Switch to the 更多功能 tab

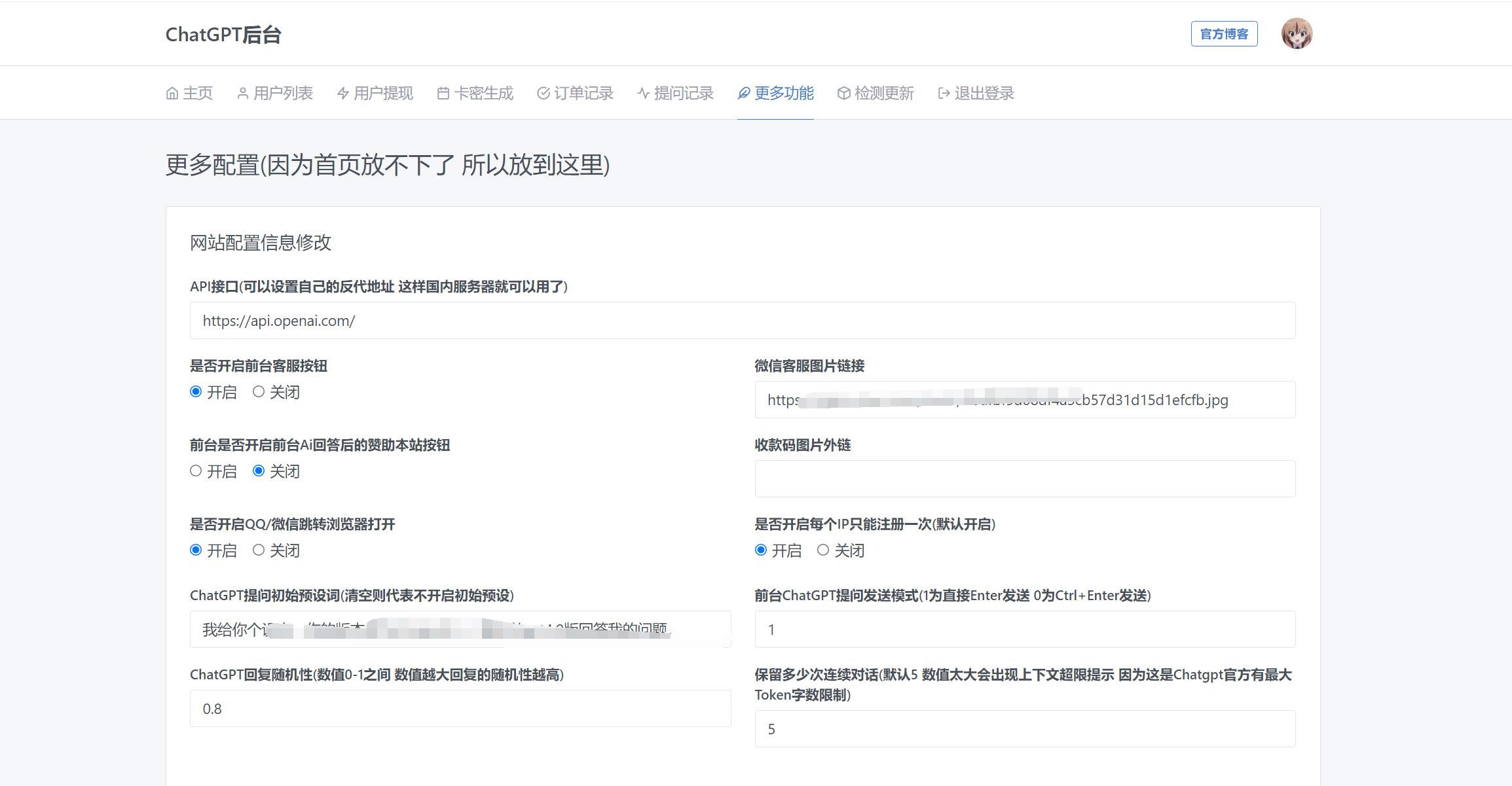[x=775, y=94]
